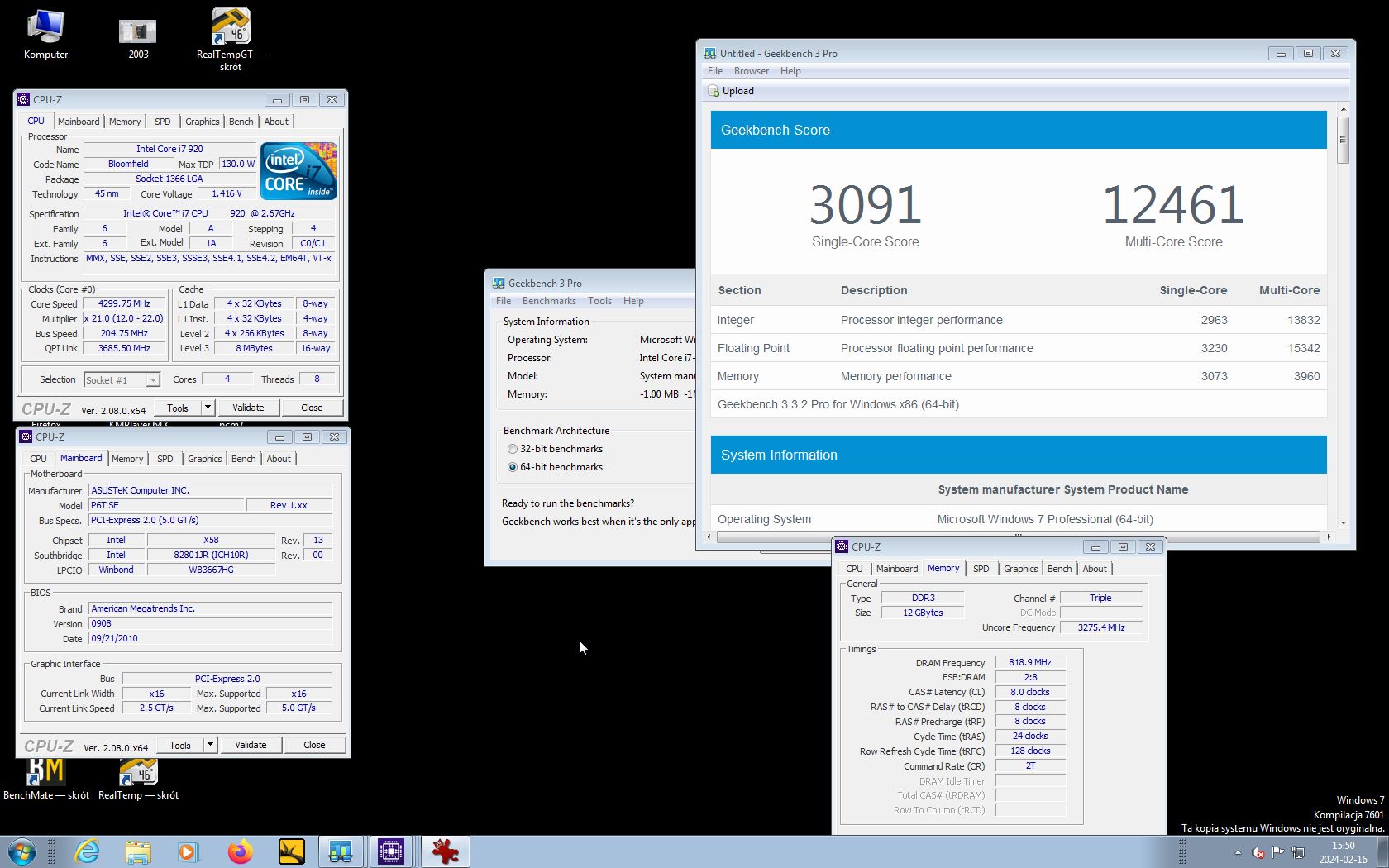
Task: Click Close in Mainboard CPU-Z window
Action: tap(314, 745)
